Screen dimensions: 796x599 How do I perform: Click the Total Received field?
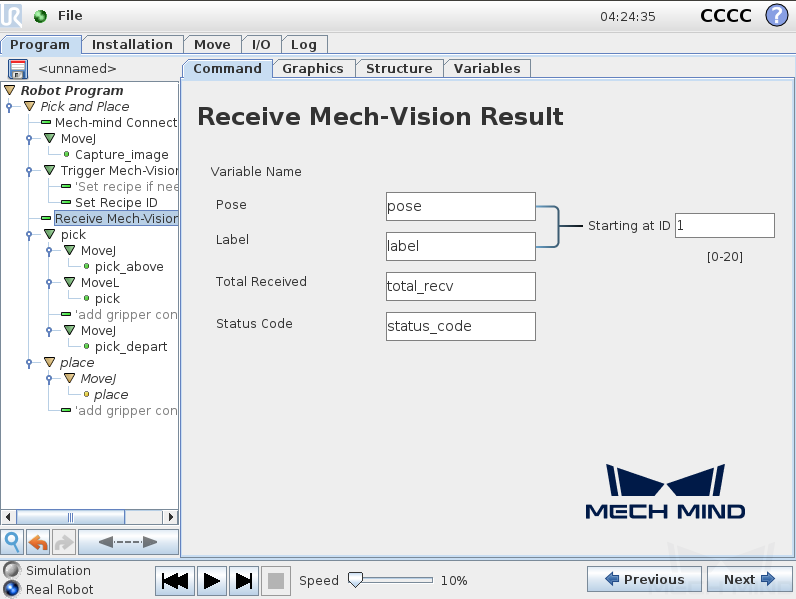point(460,286)
